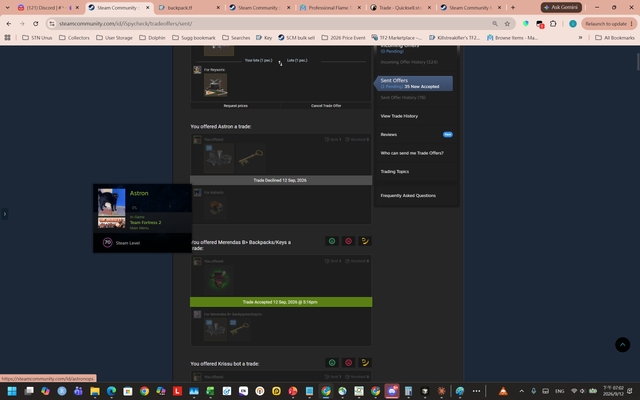Open the STN Unus bookmark folder
The width and height of the screenshot is (640, 400).
[37, 38]
